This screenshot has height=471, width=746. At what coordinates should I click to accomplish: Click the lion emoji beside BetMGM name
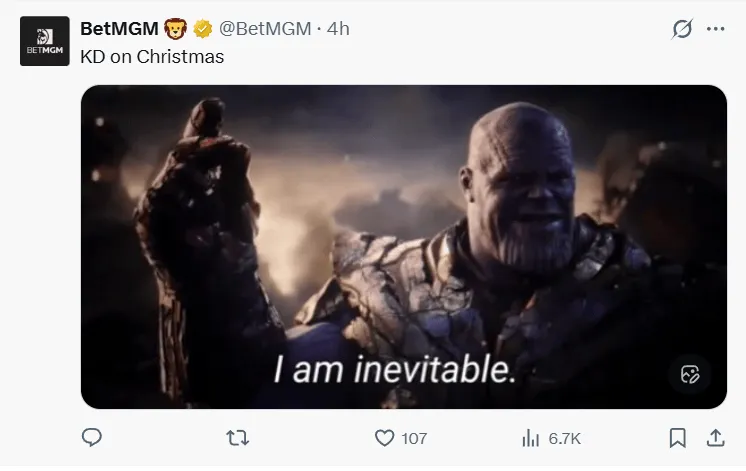click(x=176, y=29)
